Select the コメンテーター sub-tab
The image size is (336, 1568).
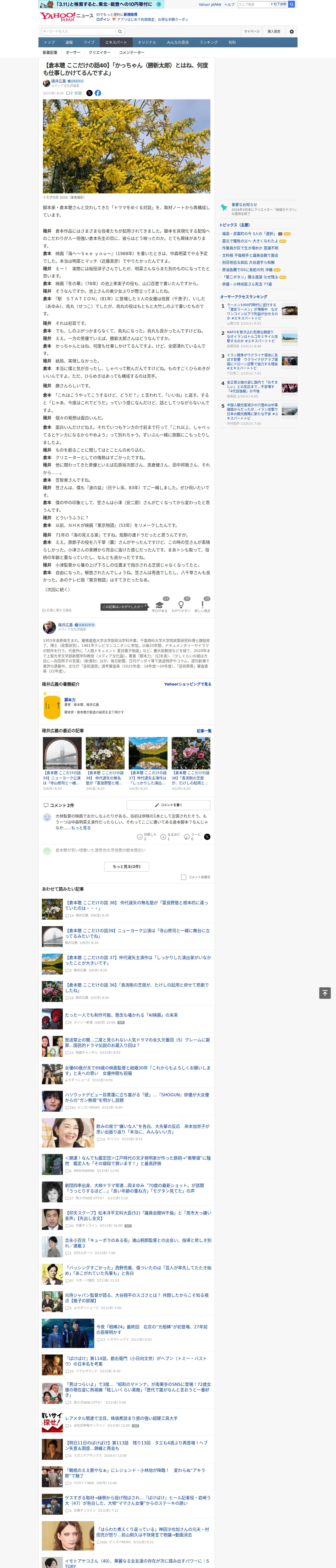pos(132,52)
